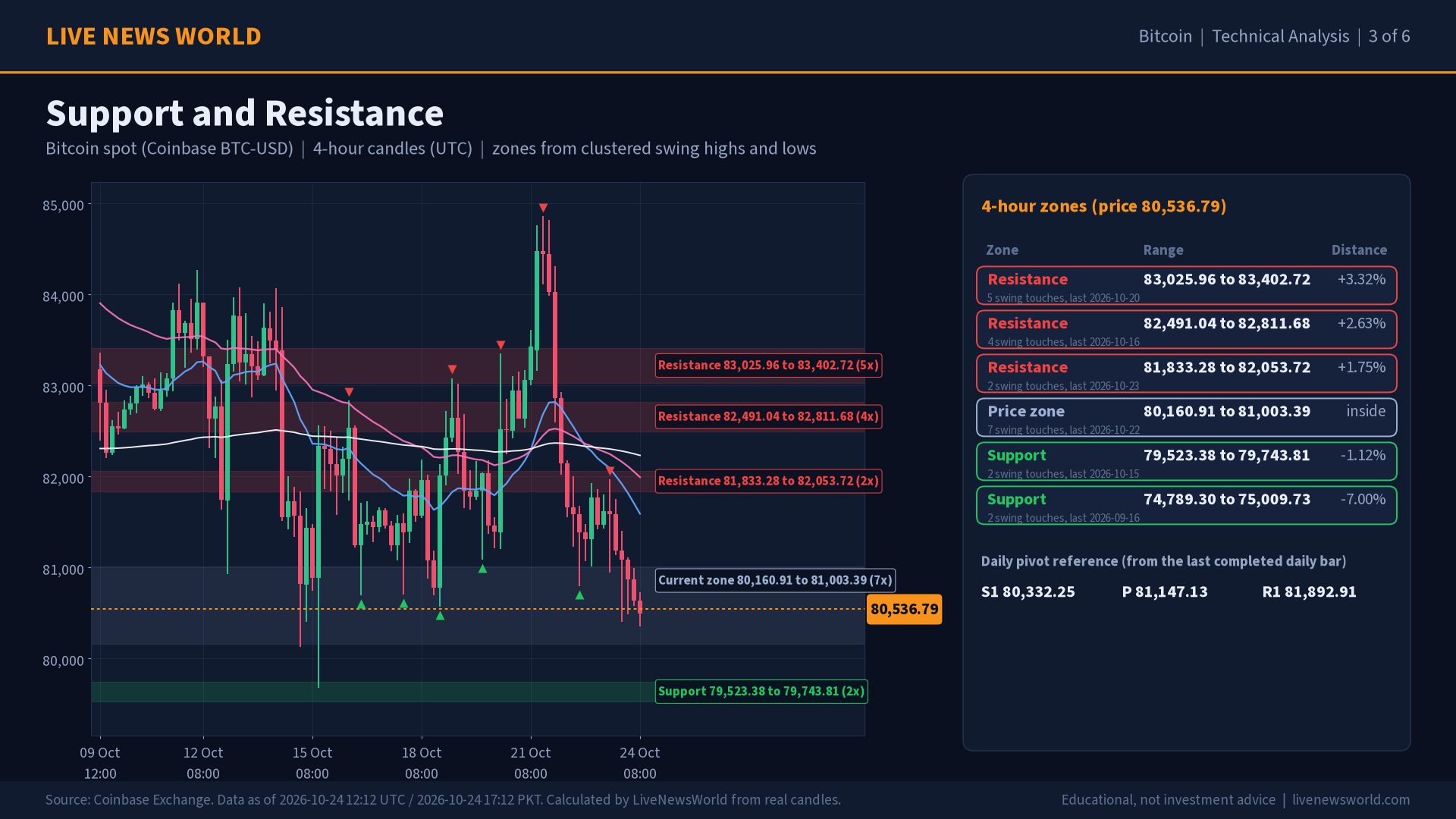The height and width of the screenshot is (819, 1456).
Task: Click the 4-hour zones (price 80,536.79) panel title
Action: tap(1104, 206)
